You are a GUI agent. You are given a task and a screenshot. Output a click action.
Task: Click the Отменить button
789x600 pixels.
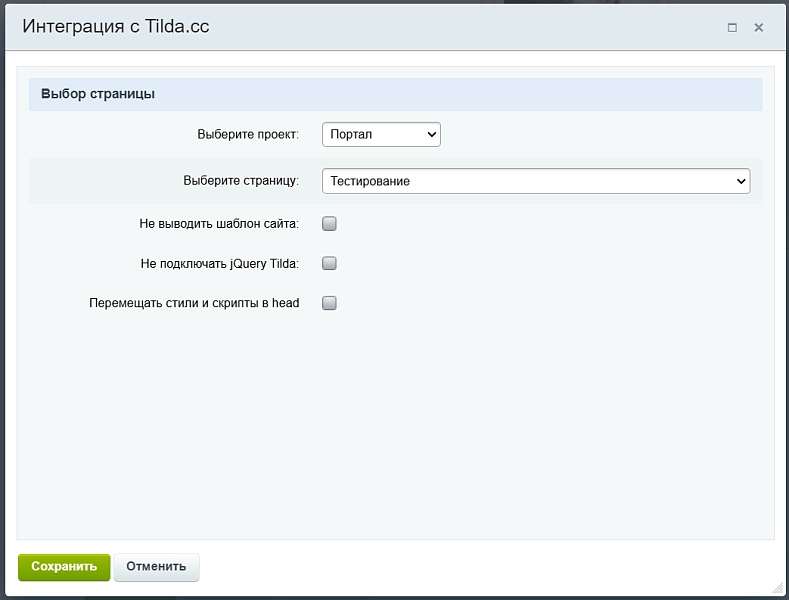point(156,567)
